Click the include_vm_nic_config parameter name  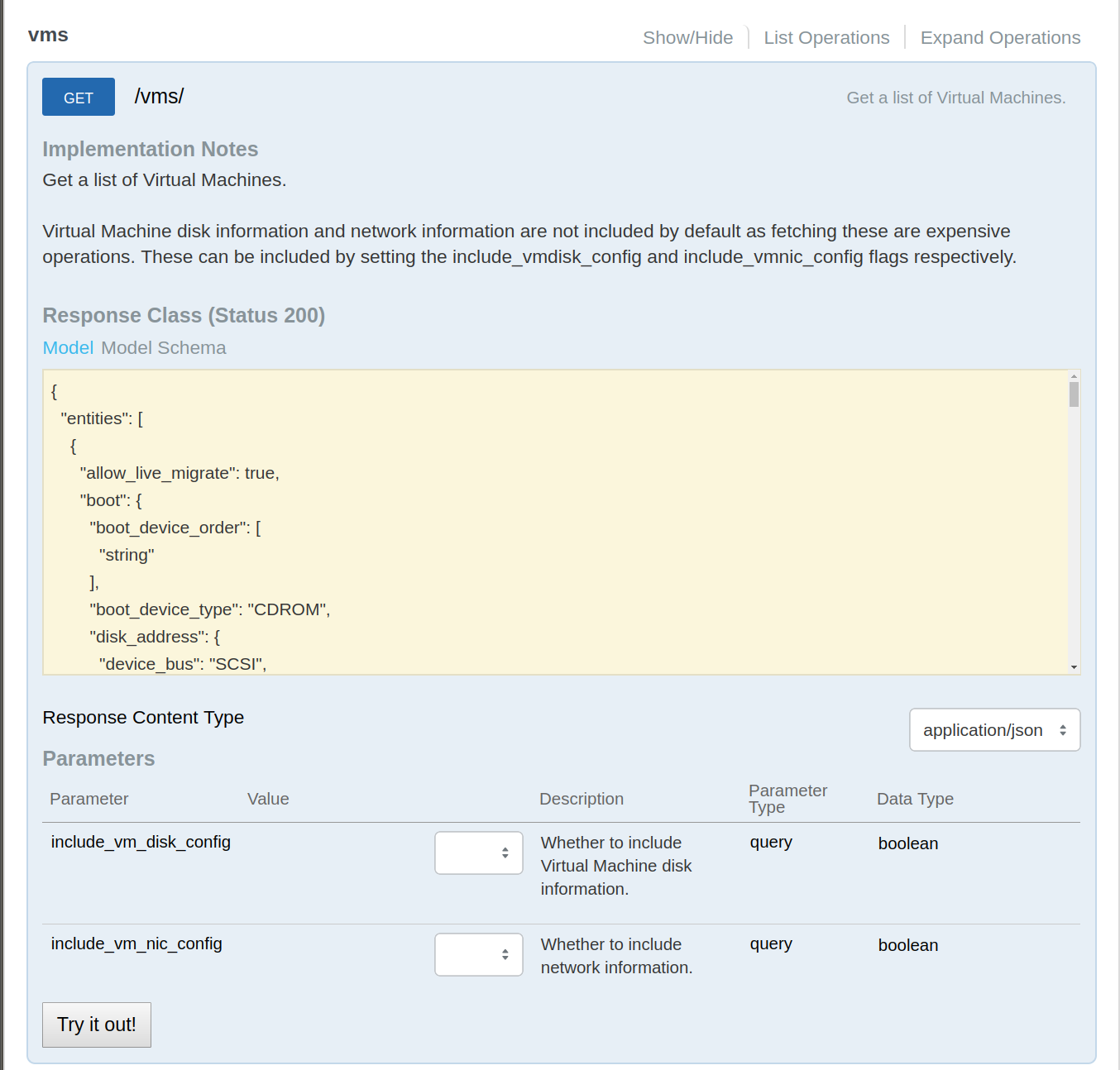pyautogui.click(x=136, y=943)
